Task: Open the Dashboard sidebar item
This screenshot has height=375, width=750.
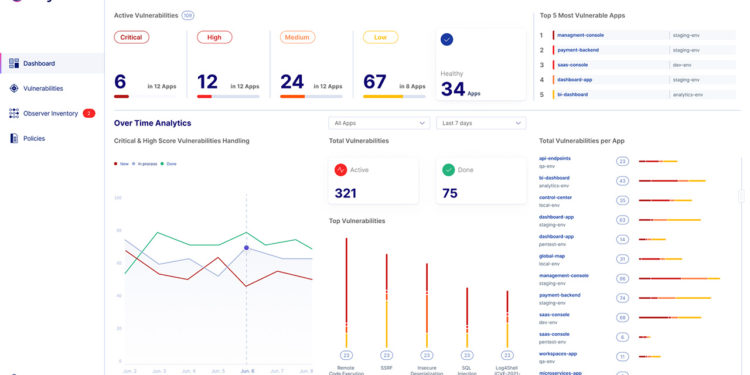Action: 52,63
